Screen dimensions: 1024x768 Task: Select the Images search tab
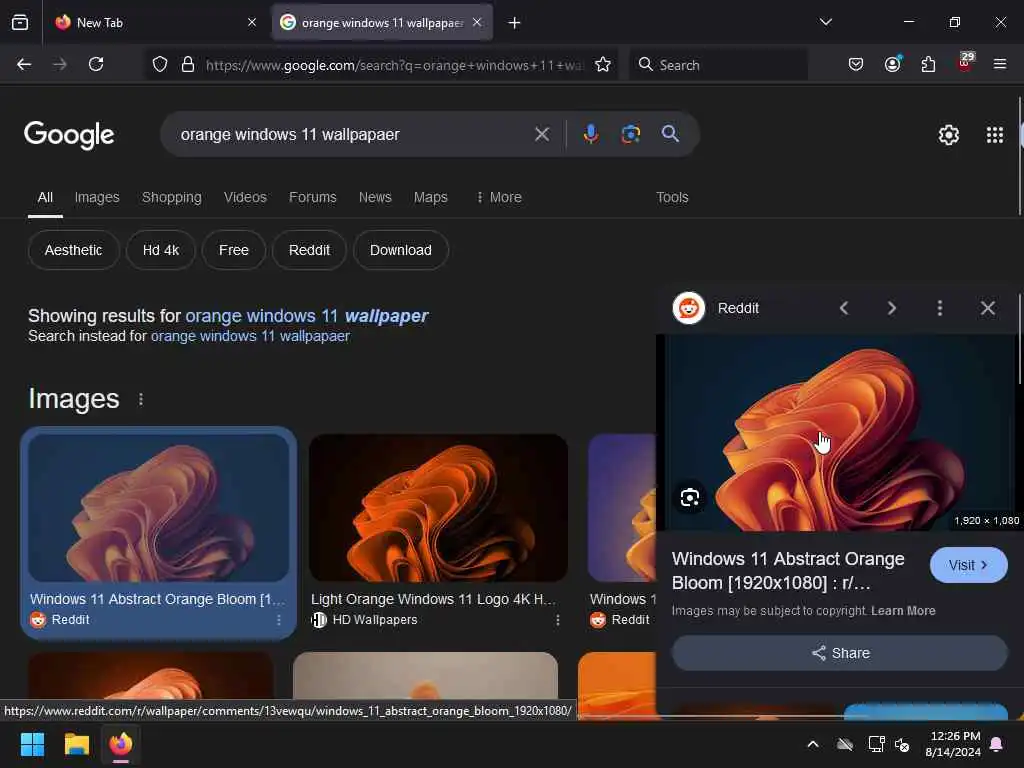point(97,197)
